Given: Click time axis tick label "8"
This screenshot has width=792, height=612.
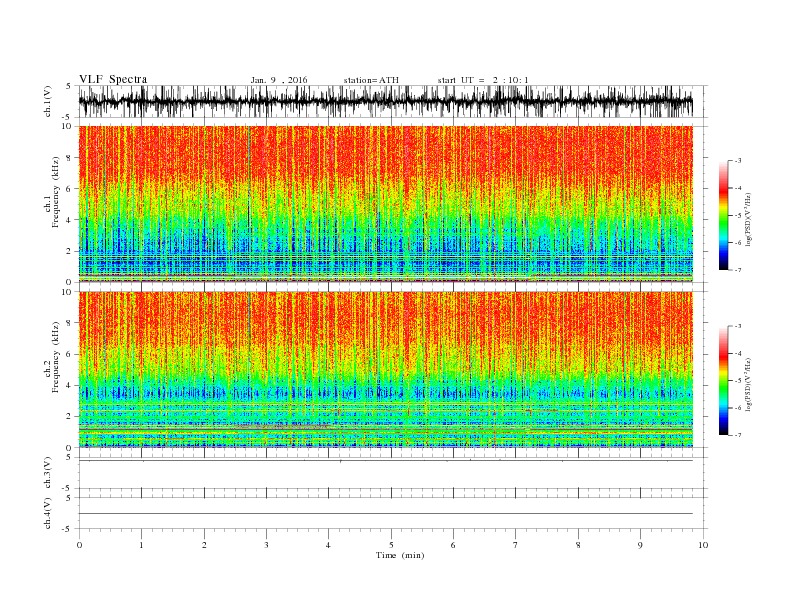Looking at the screenshot, I should 578,545.
